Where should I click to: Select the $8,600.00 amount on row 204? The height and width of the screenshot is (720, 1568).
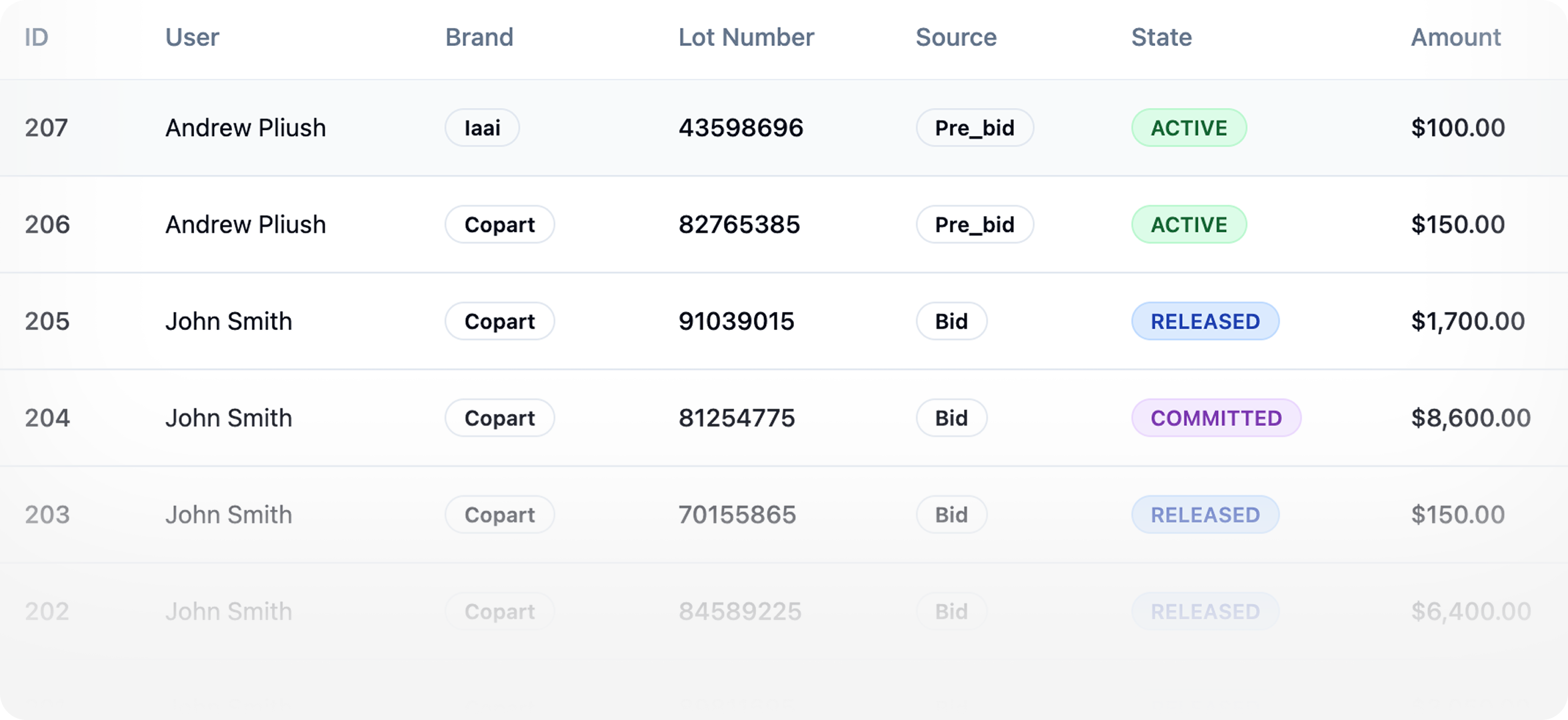tap(1469, 418)
